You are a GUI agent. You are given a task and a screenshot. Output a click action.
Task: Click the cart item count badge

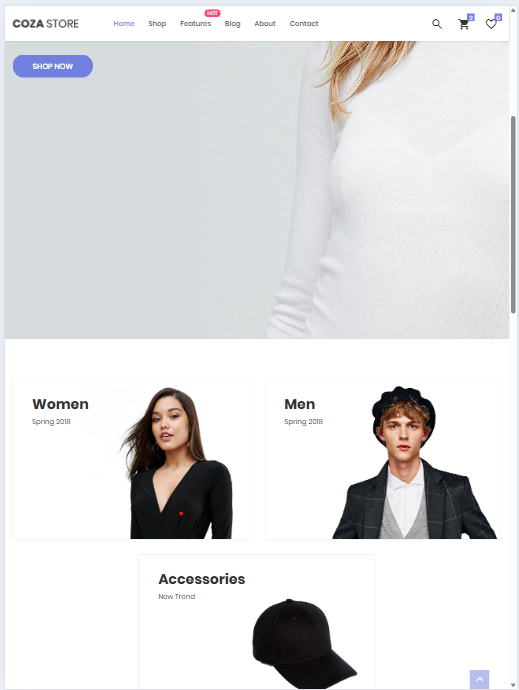471,17
